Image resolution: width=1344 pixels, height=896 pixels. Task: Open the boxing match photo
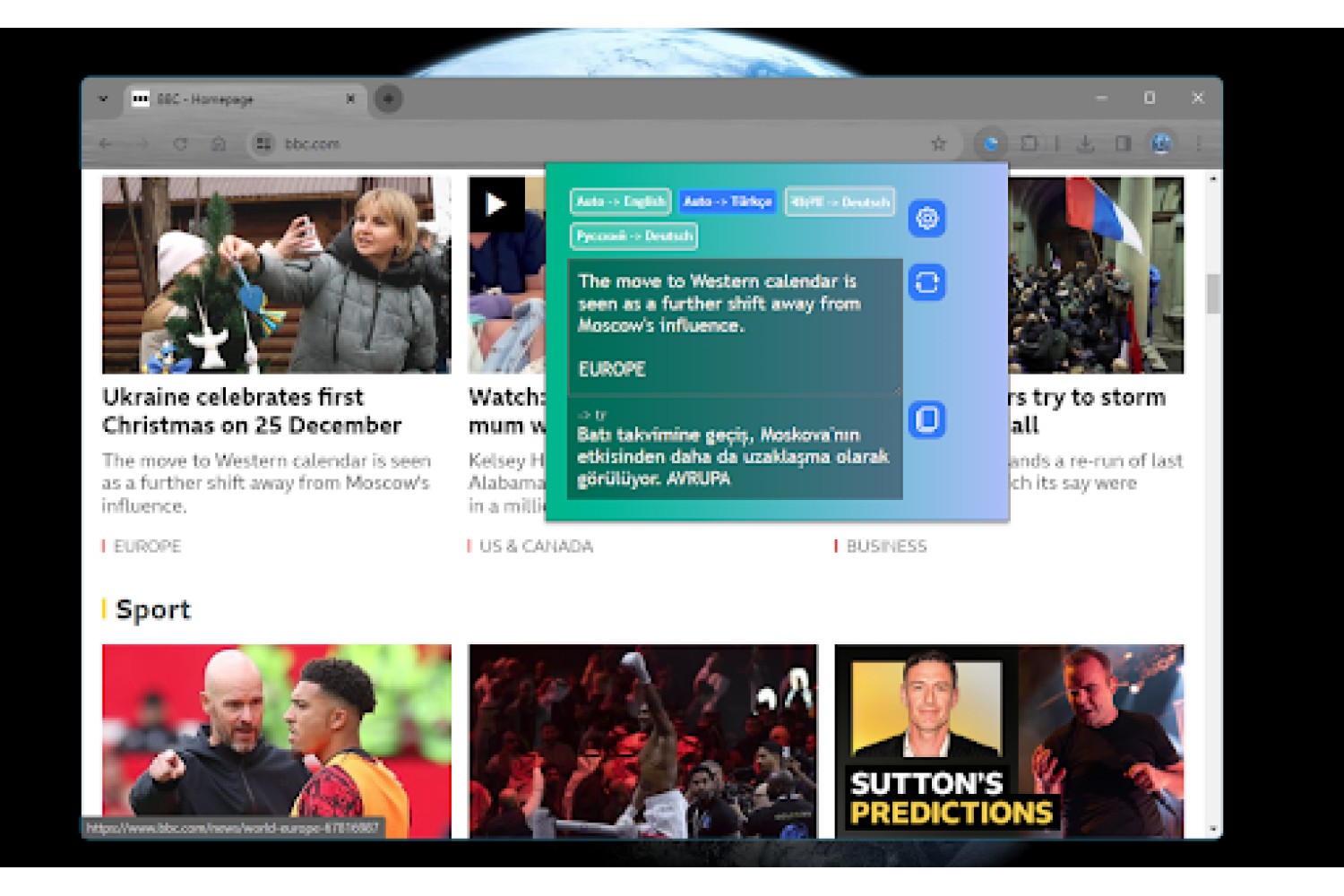pyautogui.click(x=642, y=741)
